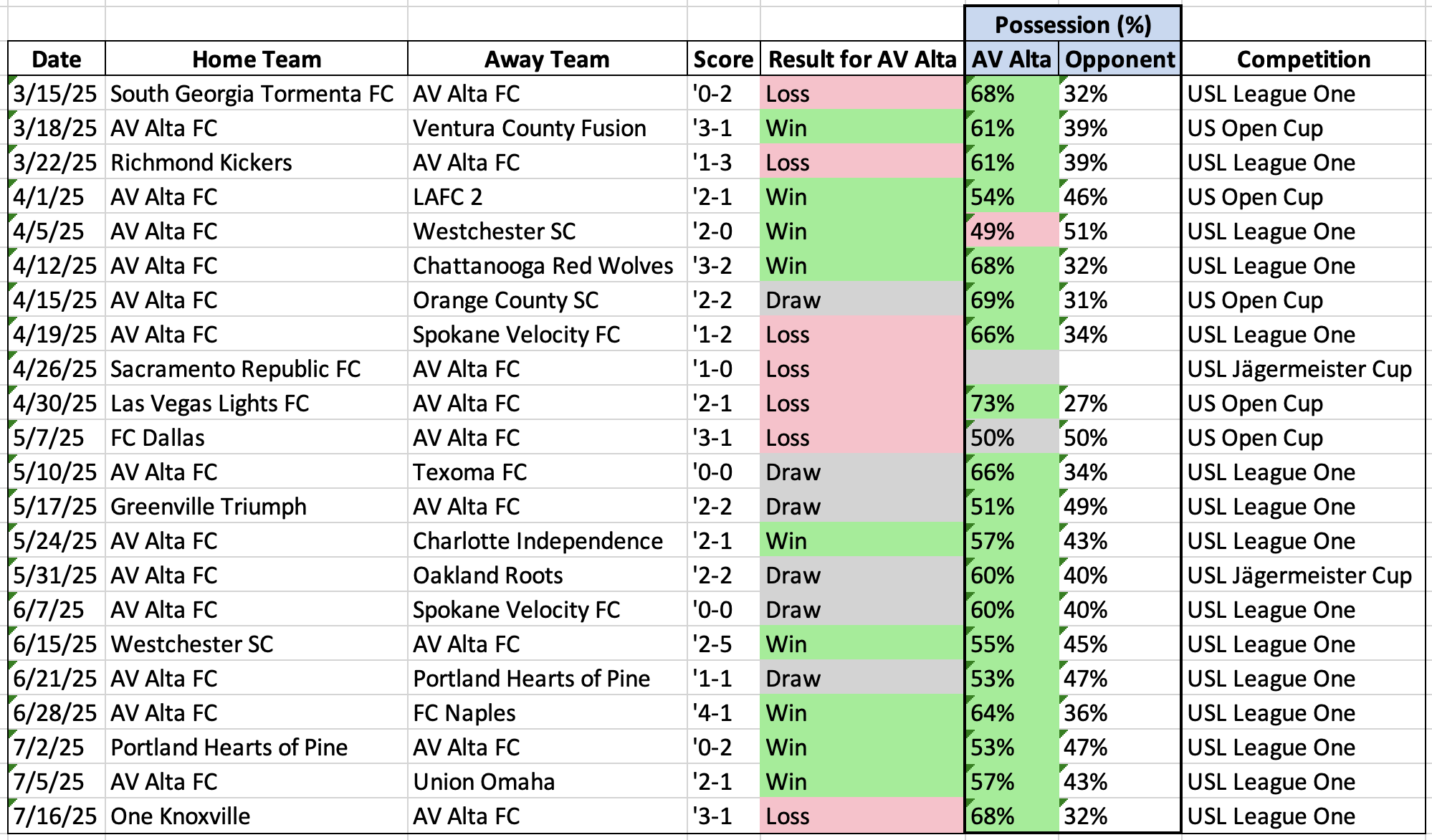The image size is (1432, 840).
Task: Click the 7/16/25 date cell
Action: tap(55, 816)
